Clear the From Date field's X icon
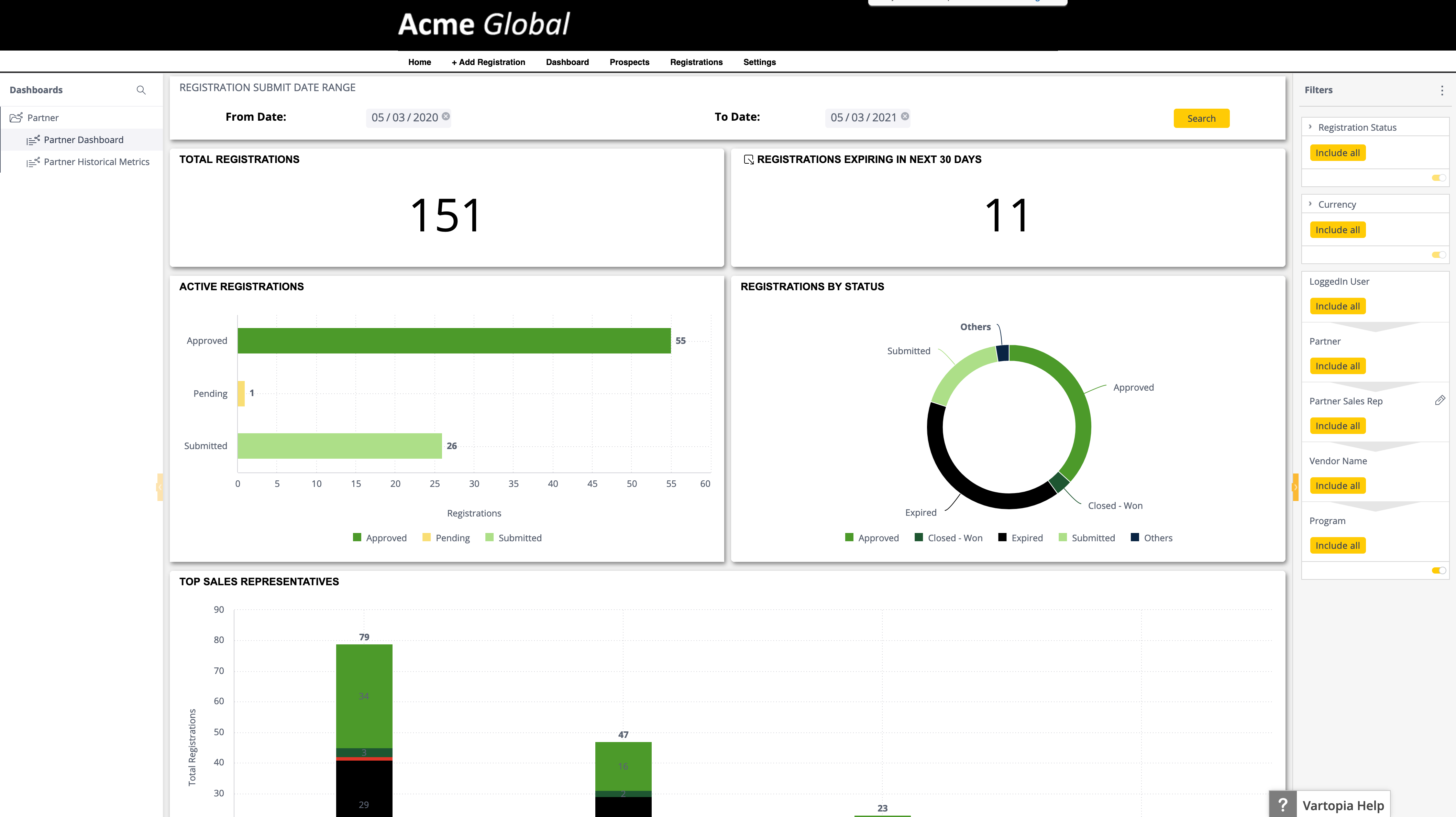 click(446, 117)
